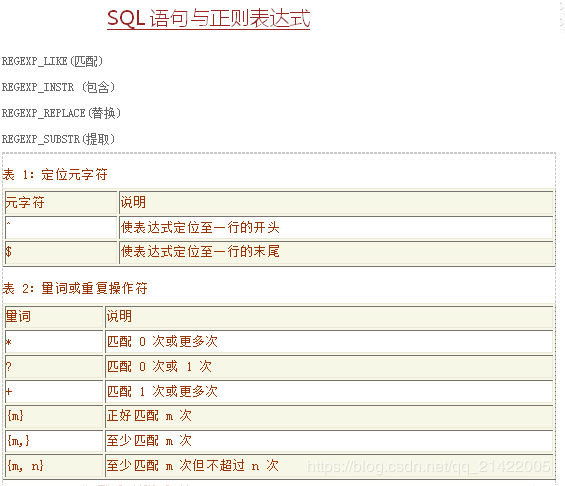The height and width of the screenshot is (486, 565).
Task: Select the {m} quantifier cell
Action: coord(54,416)
